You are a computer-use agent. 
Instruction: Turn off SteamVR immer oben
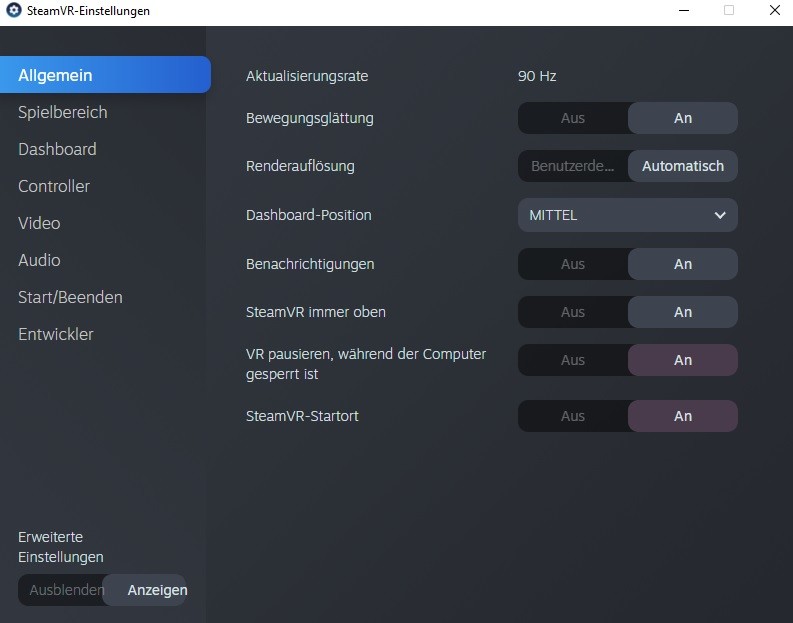tap(573, 312)
